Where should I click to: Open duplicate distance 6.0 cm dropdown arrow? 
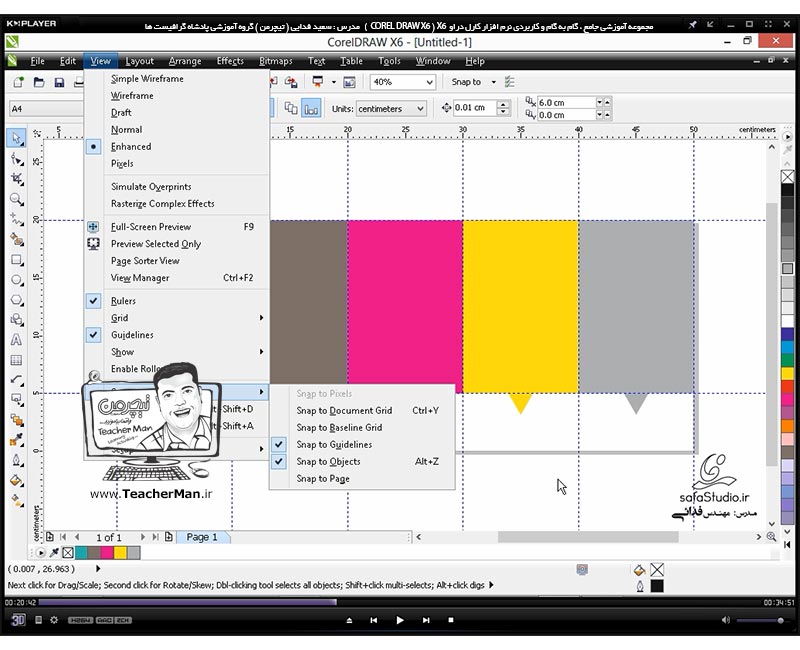(x=599, y=103)
